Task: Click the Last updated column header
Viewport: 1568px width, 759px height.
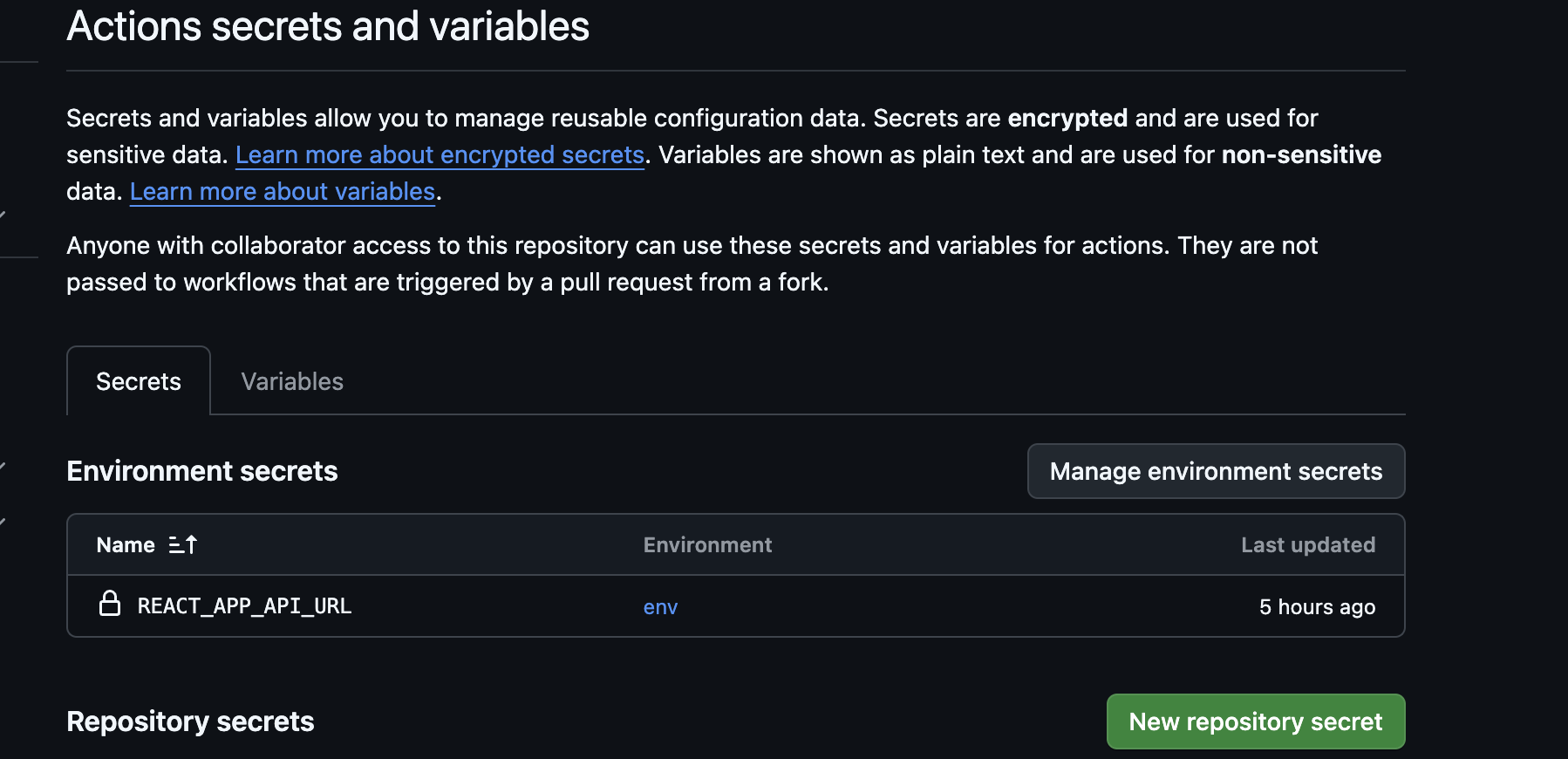Action: (x=1307, y=545)
